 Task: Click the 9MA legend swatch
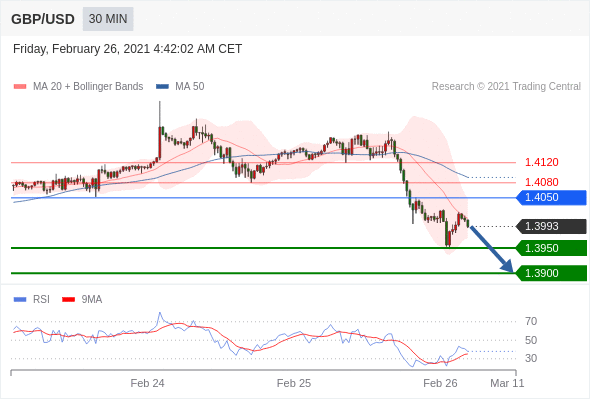[68, 300]
